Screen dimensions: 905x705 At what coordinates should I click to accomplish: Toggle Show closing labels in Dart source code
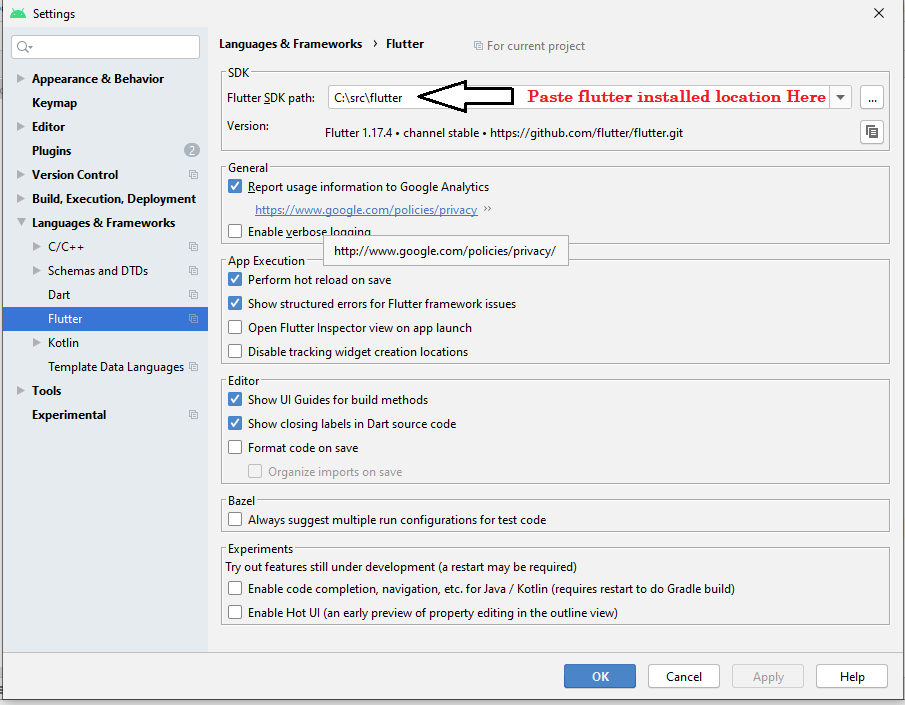[x=235, y=423]
